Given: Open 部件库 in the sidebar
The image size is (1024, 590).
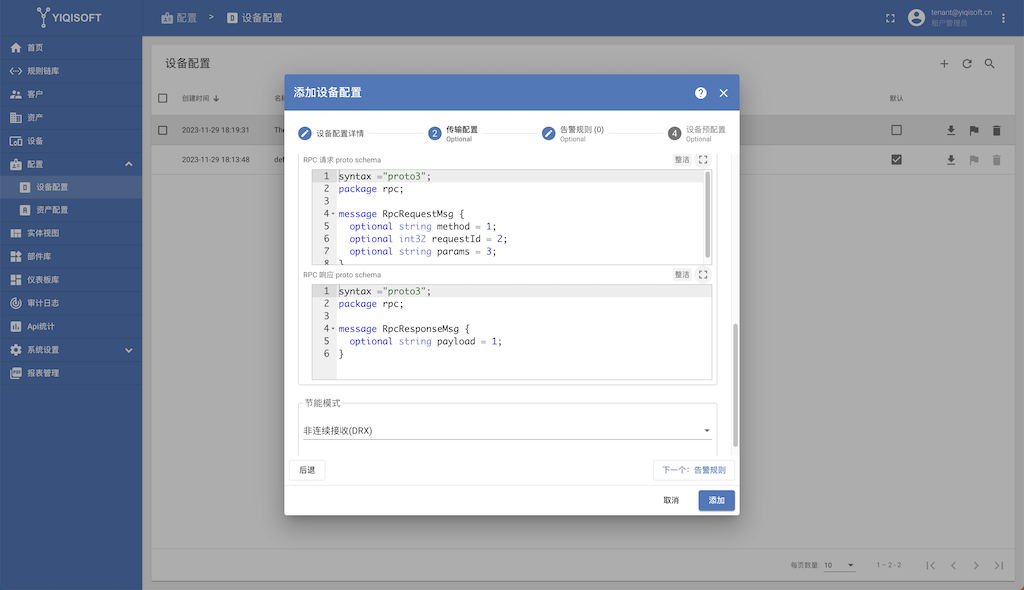Looking at the screenshot, I should pyautogui.click(x=71, y=257).
